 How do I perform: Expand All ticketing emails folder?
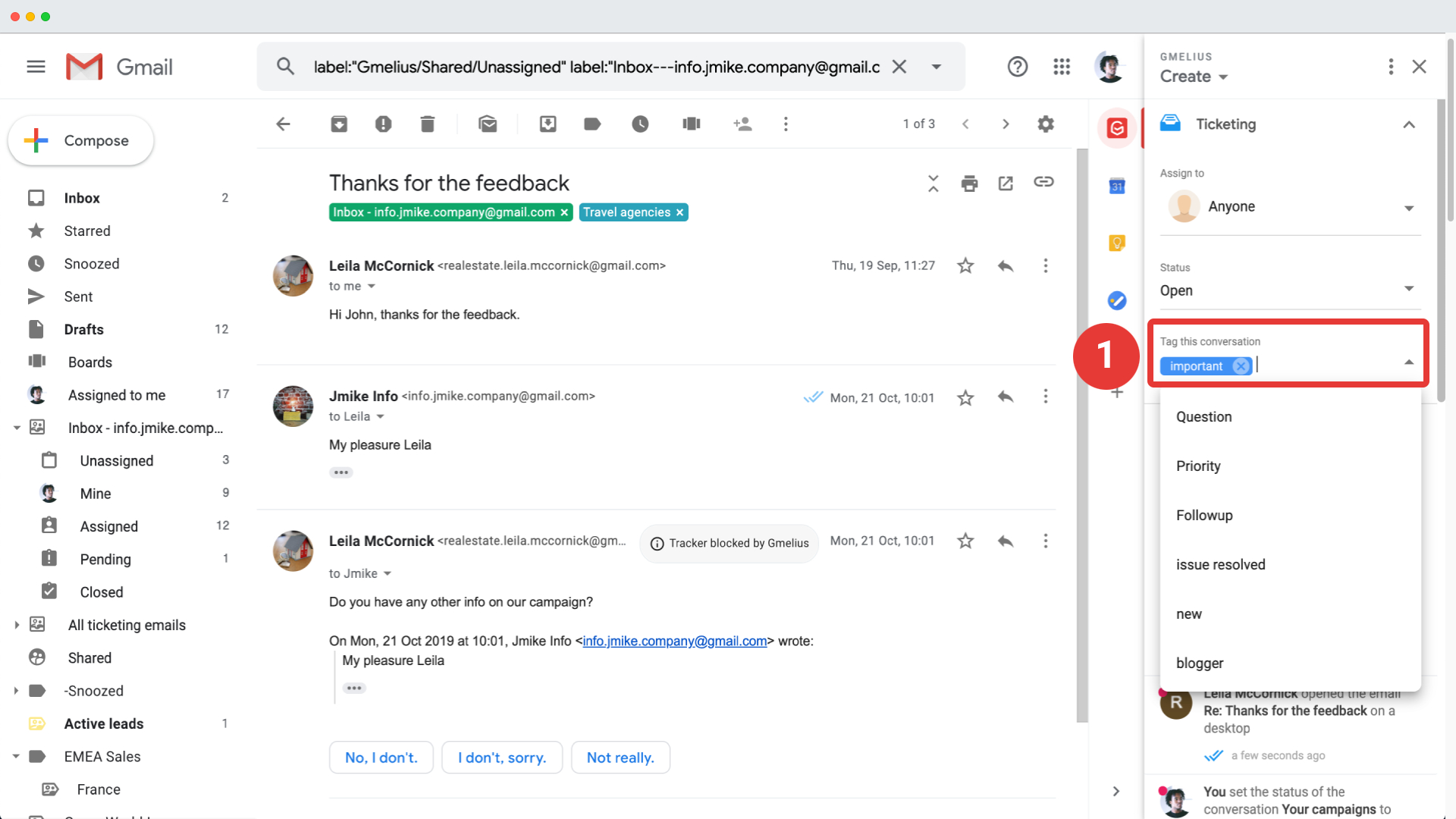[16, 625]
